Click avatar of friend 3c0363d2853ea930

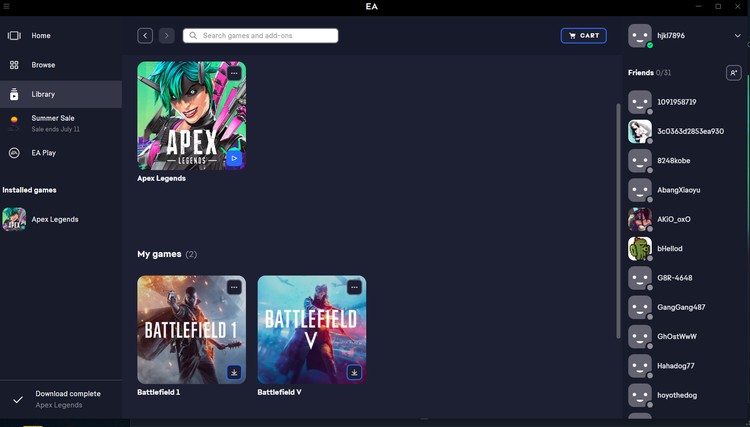[640, 131]
